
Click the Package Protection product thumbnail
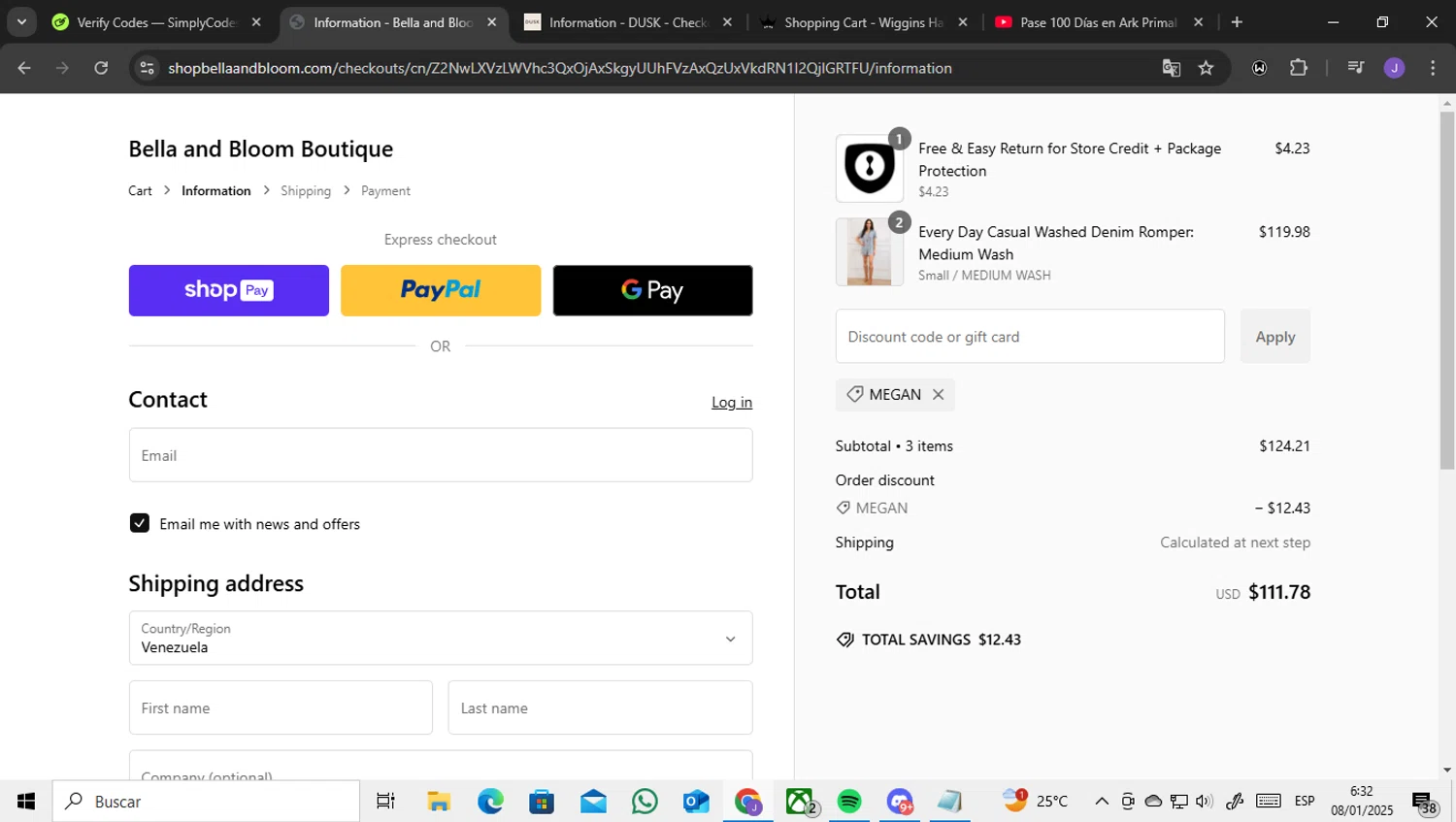click(x=869, y=168)
